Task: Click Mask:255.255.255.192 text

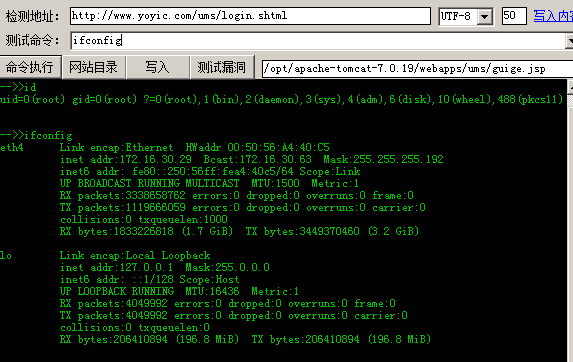Action: click(383, 160)
